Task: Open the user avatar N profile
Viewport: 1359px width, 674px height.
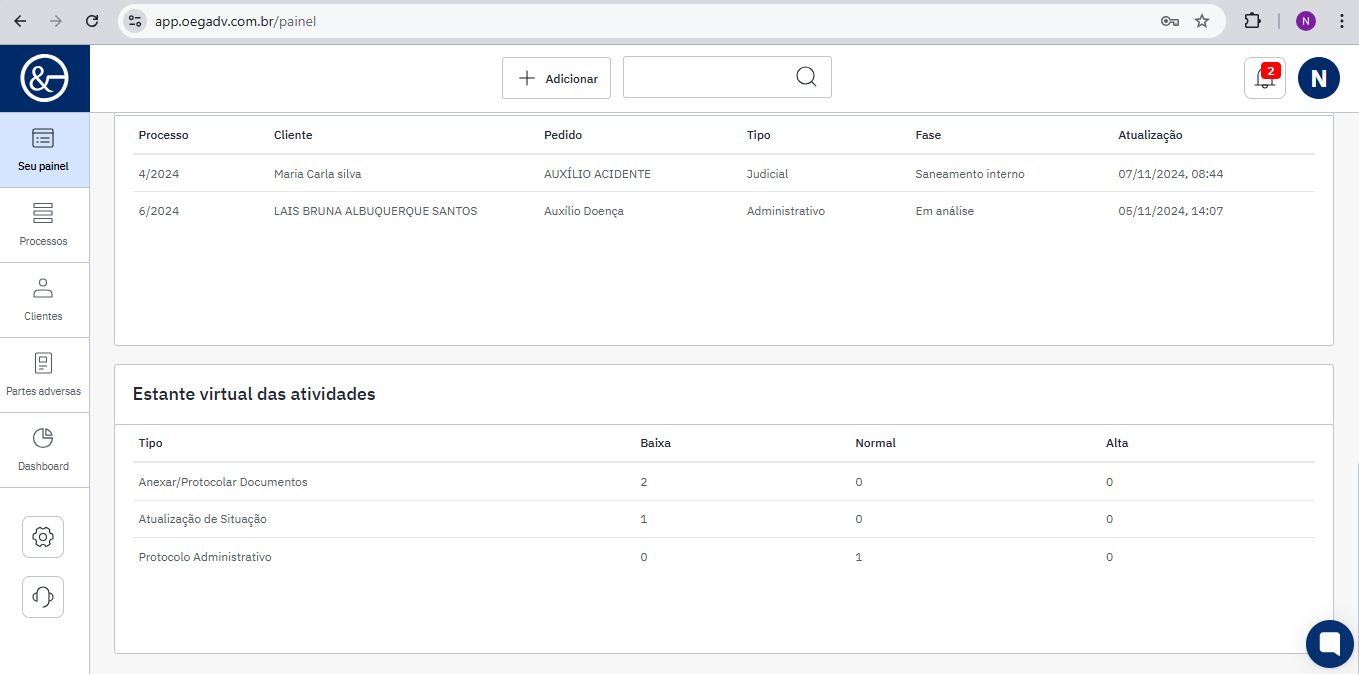Action: pos(1318,78)
